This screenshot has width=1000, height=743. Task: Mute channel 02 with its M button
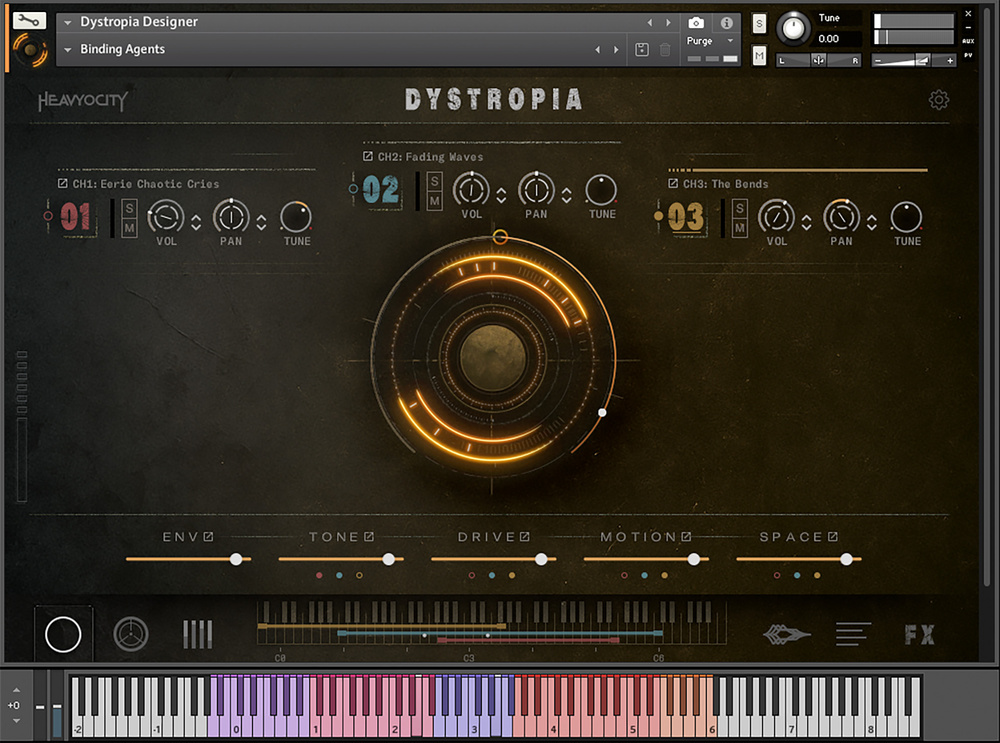click(435, 201)
